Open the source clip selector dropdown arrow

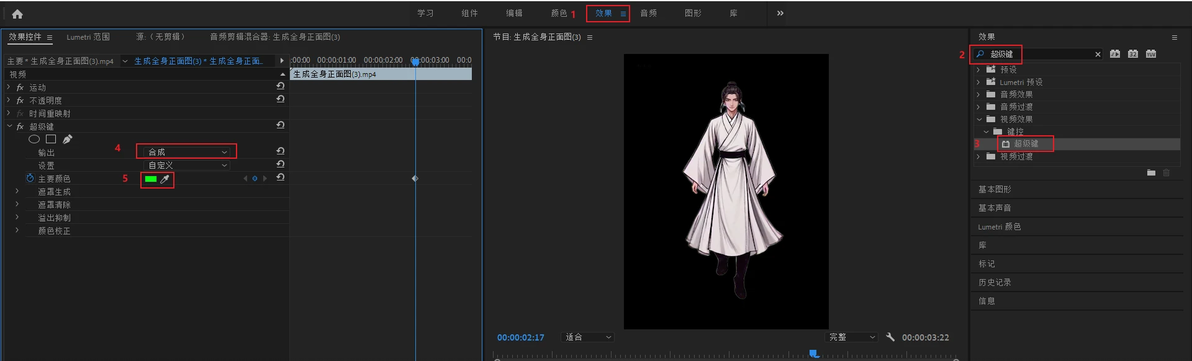pyautogui.click(x=125, y=60)
